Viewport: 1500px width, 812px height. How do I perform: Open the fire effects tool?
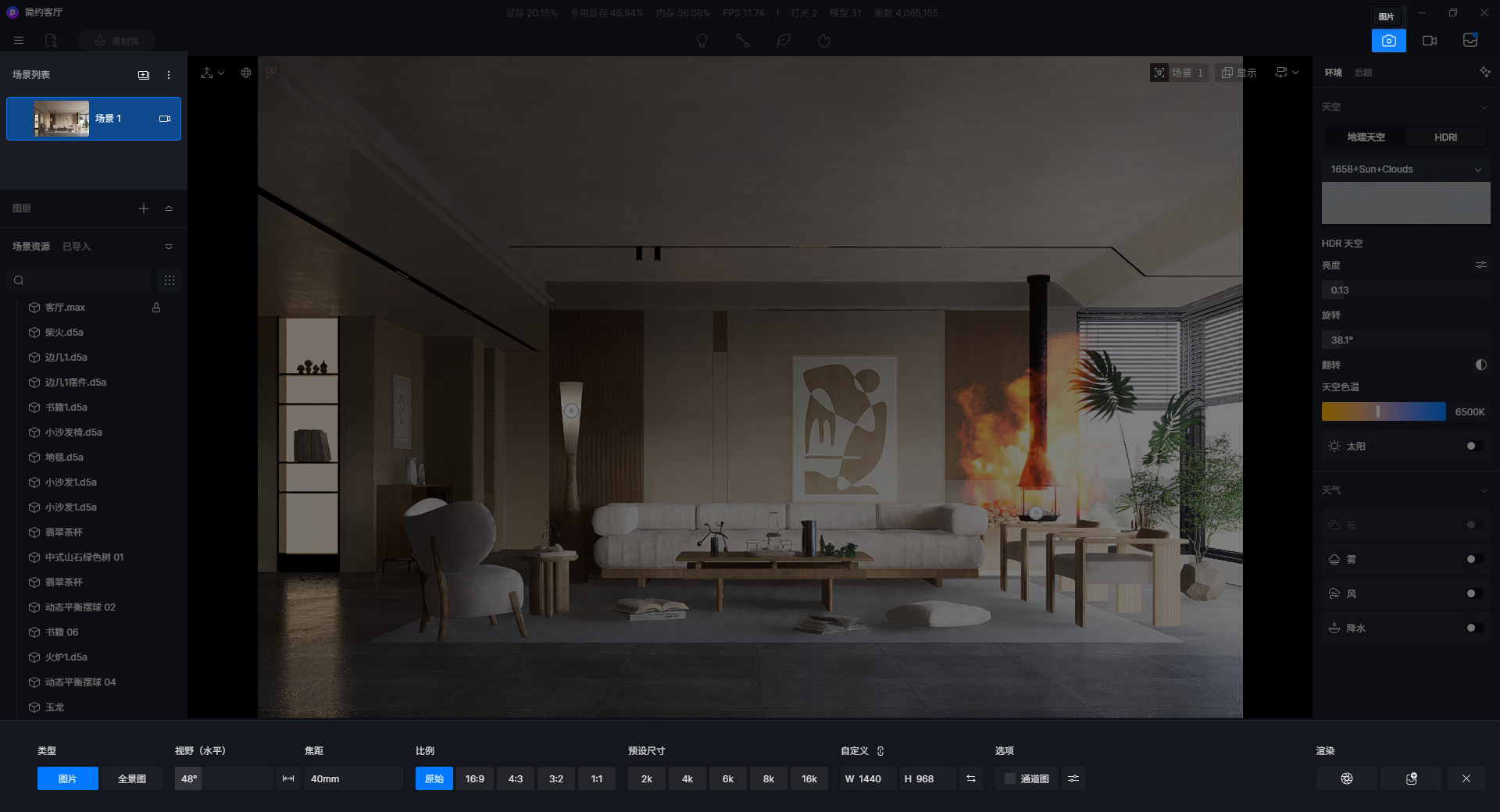pos(823,41)
